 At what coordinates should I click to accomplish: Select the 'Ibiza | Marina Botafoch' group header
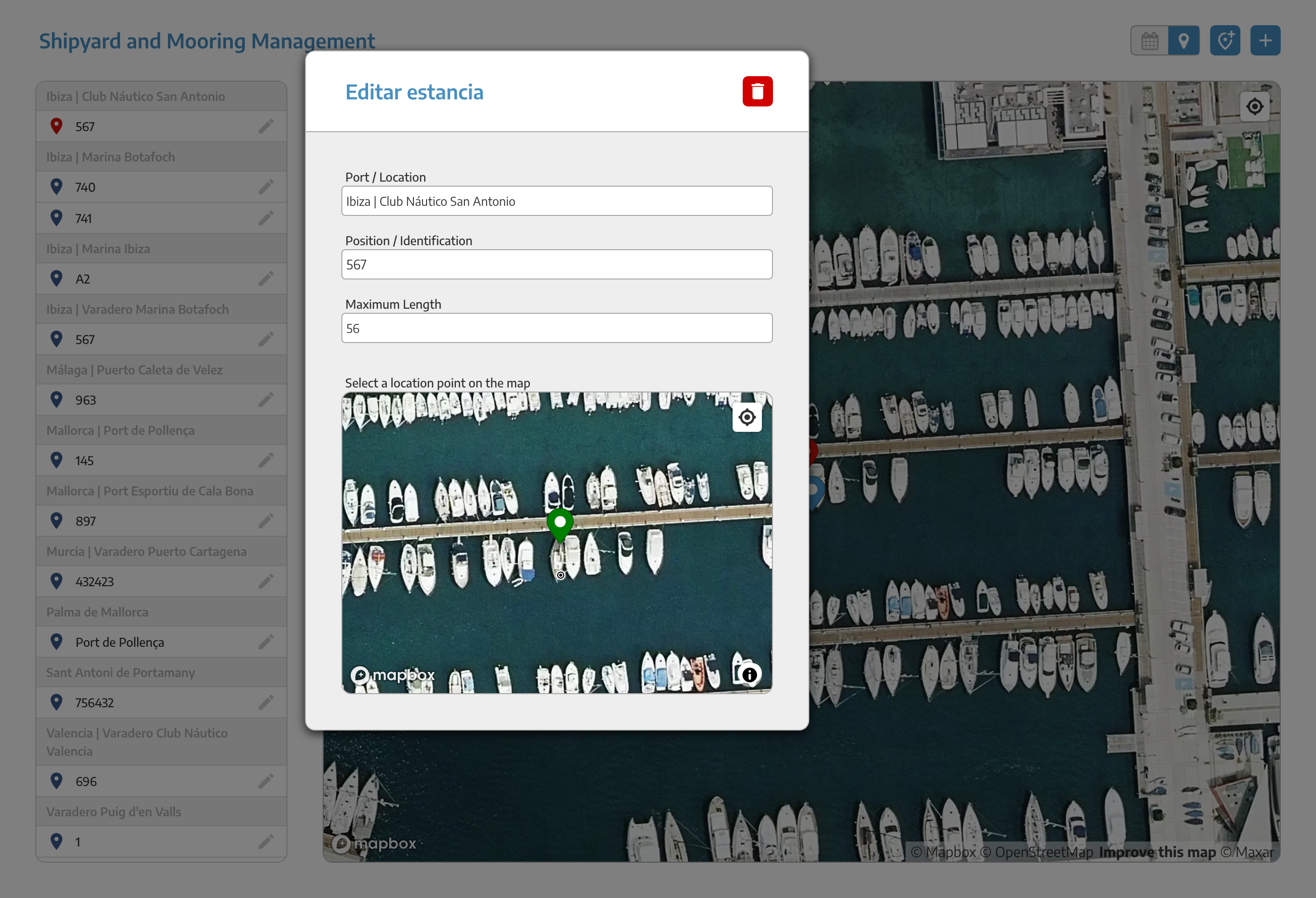pyautogui.click(x=161, y=157)
